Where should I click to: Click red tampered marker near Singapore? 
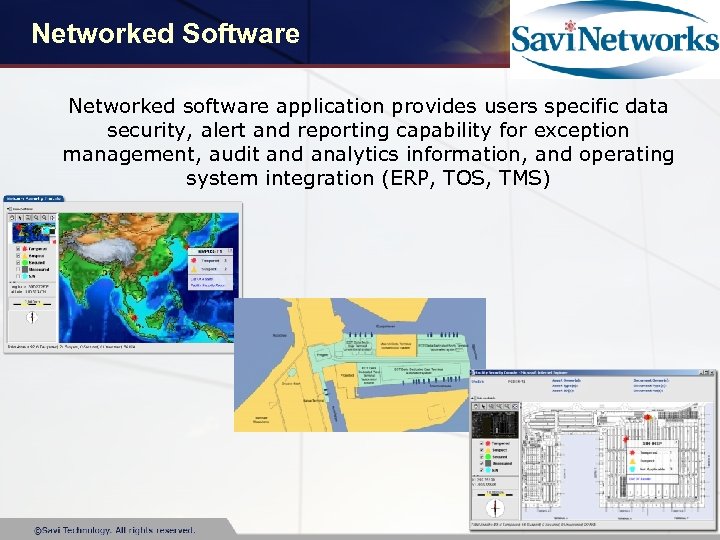coord(134,317)
